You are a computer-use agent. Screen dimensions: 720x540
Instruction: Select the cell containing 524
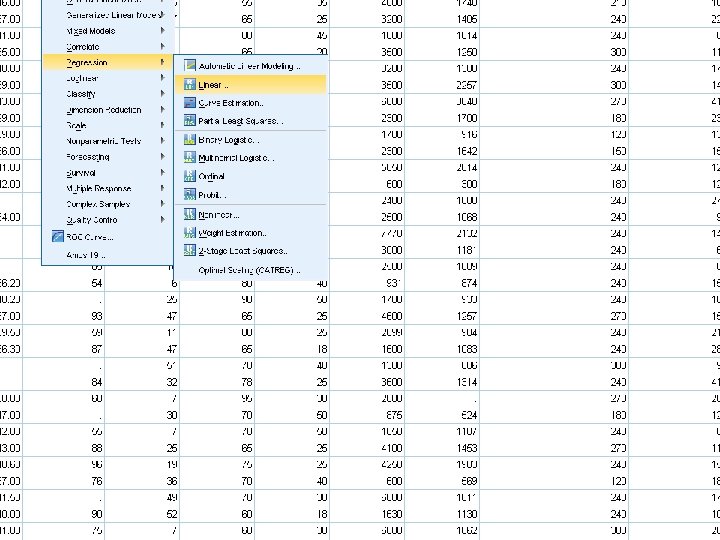442,415
